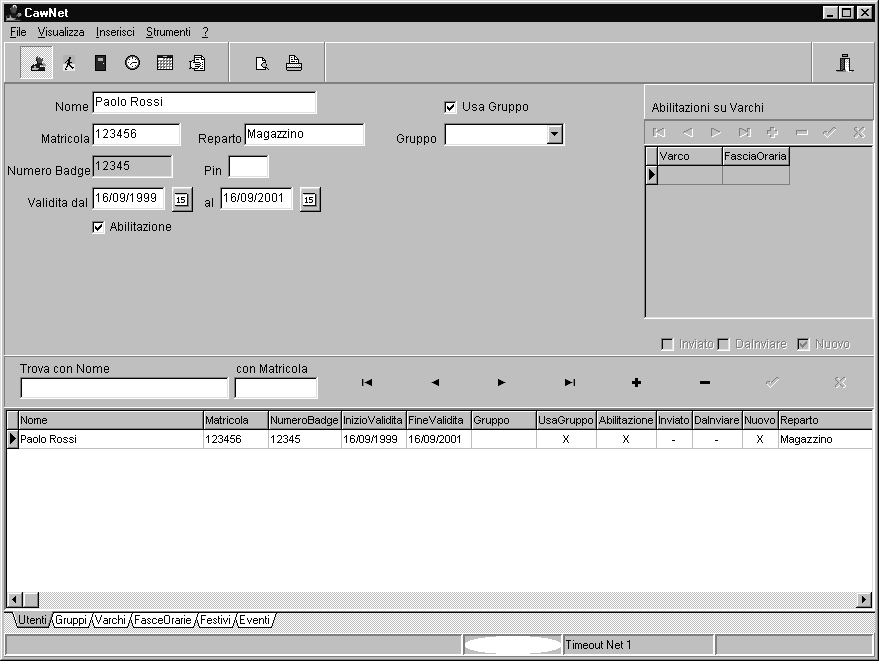Confirm user record edit with checkmark
The image size is (879, 661).
pyautogui.click(x=772, y=382)
